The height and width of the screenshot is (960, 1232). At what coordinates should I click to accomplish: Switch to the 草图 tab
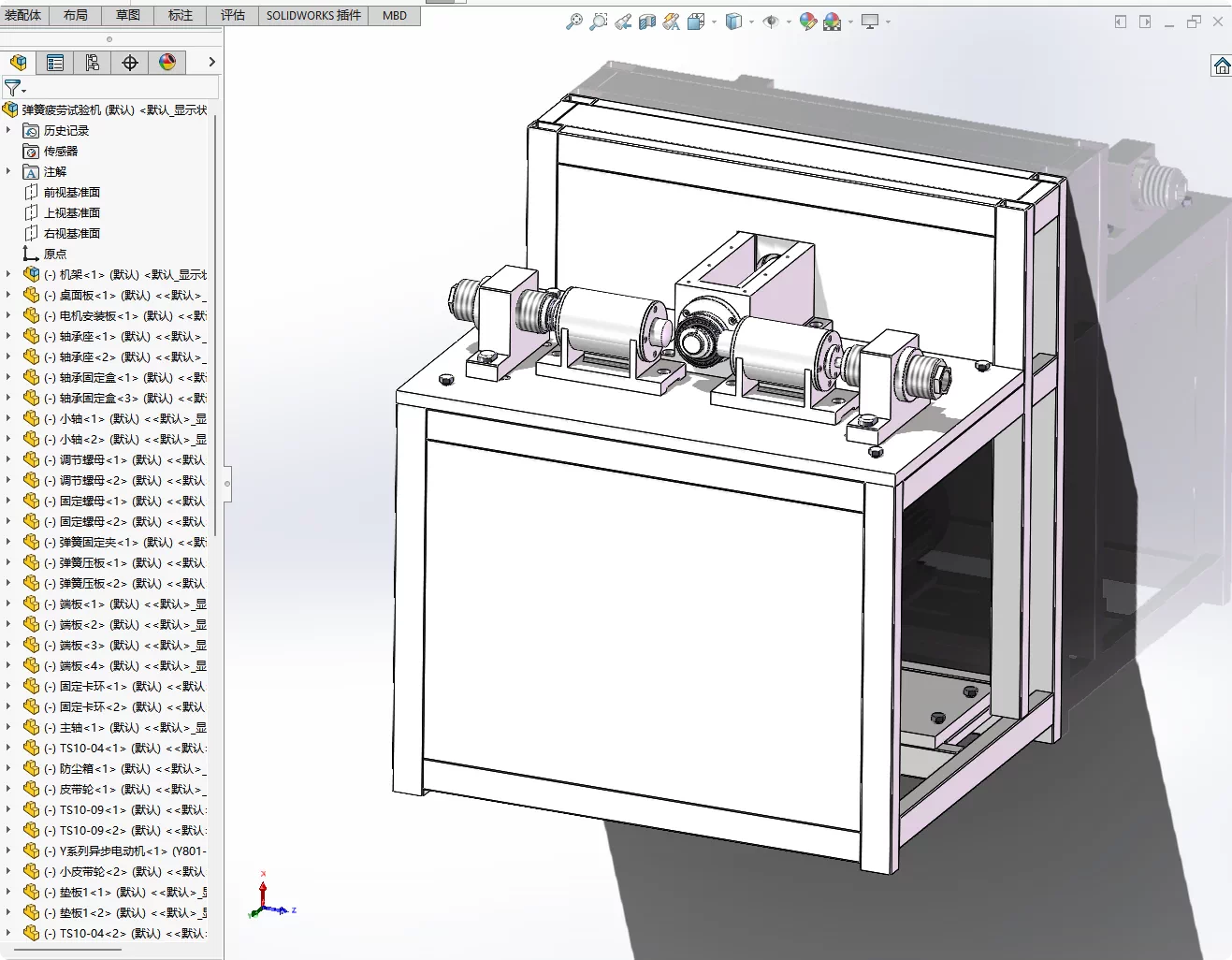(x=128, y=15)
